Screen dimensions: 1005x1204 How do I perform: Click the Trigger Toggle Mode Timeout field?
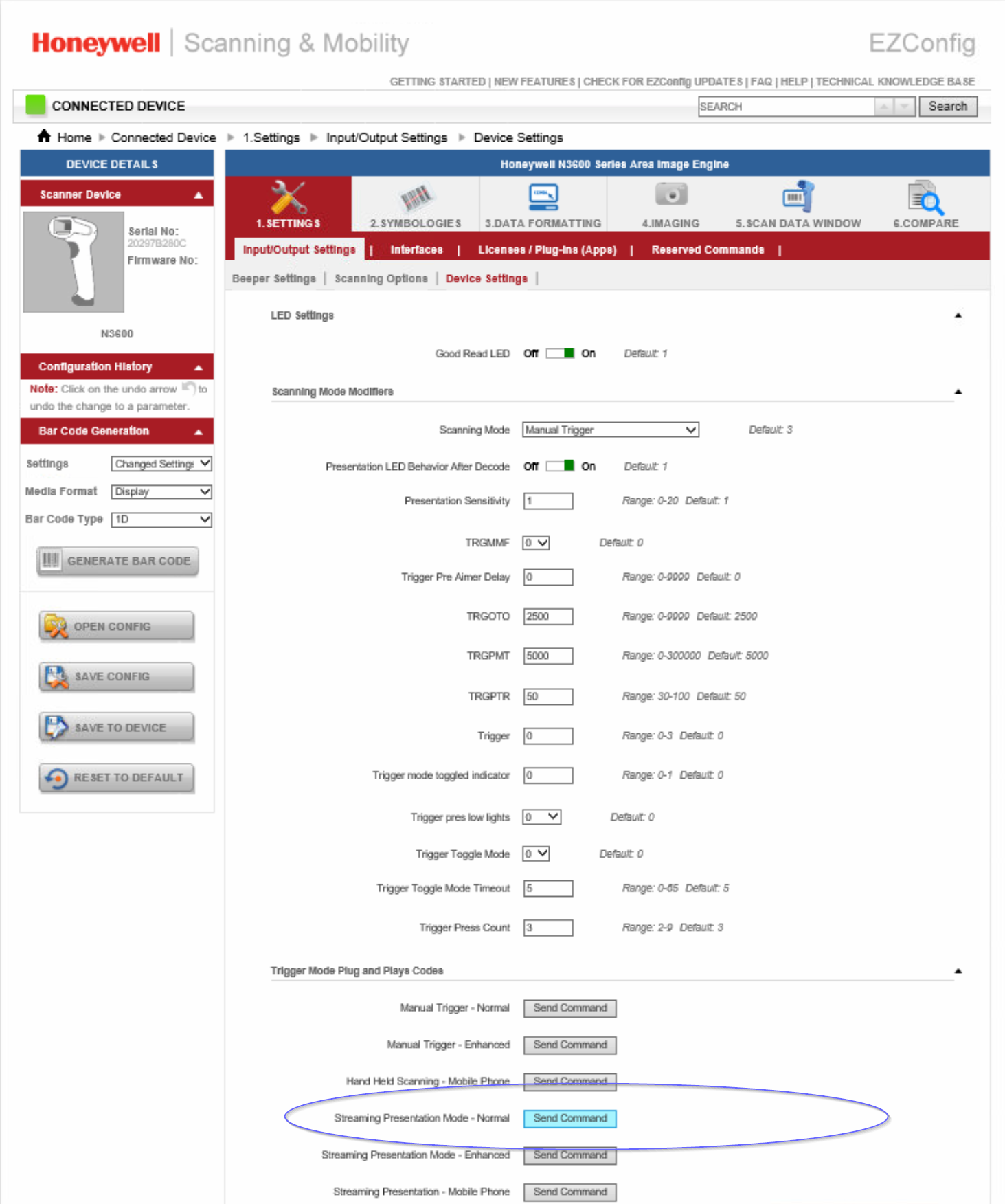coord(547,889)
